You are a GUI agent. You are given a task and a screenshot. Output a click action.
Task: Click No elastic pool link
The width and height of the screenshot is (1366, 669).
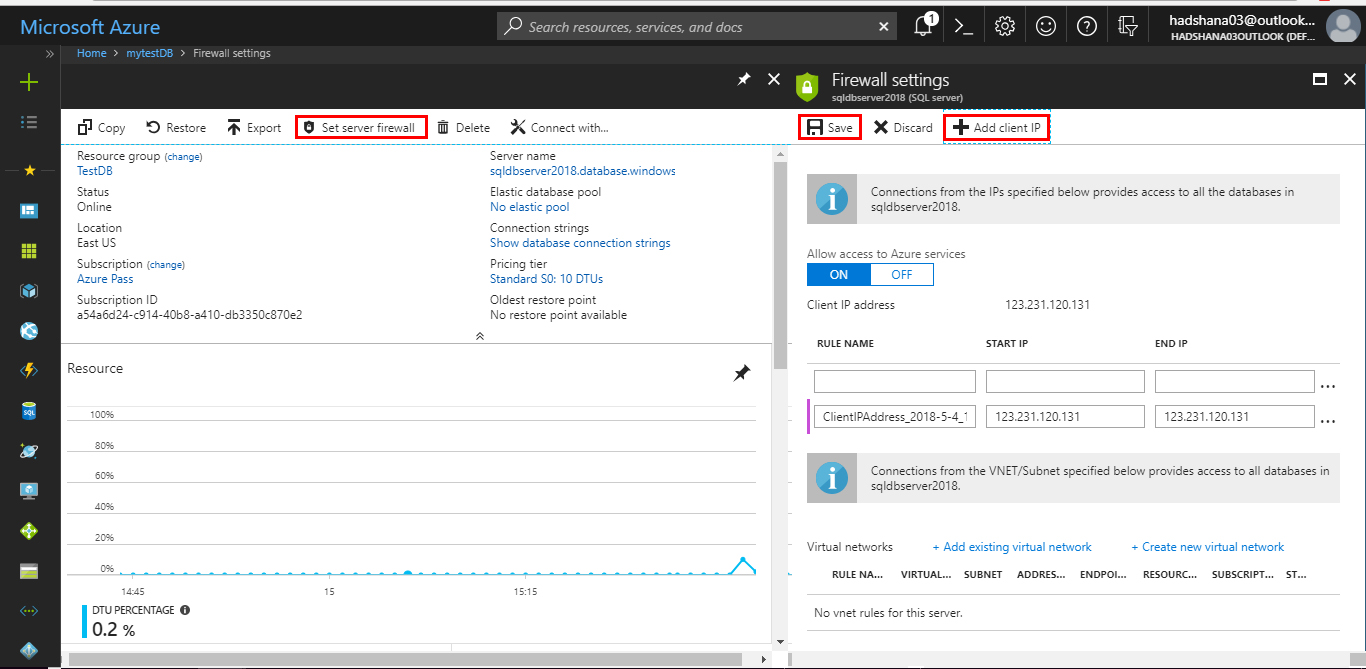(530, 207)
